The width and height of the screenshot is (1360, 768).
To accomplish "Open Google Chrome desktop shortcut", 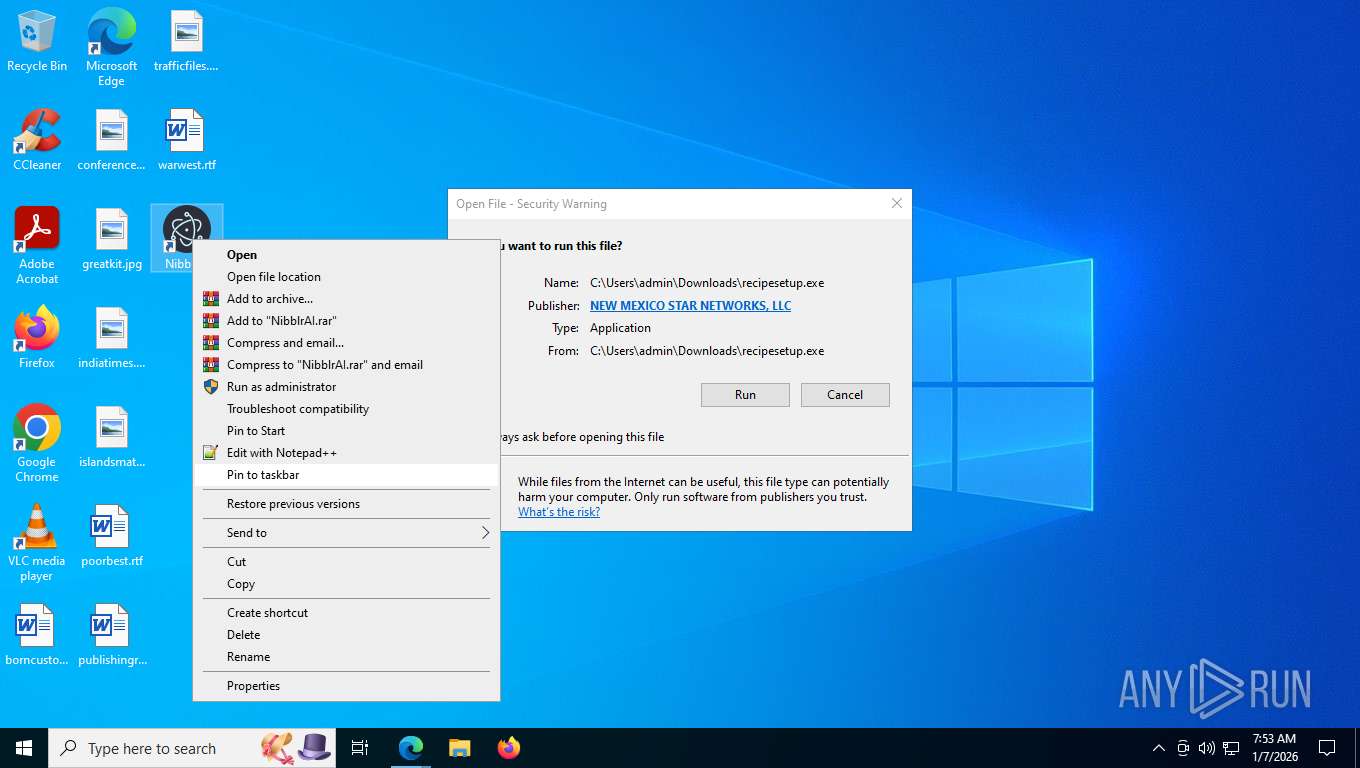I will click(x=37, y=444).
